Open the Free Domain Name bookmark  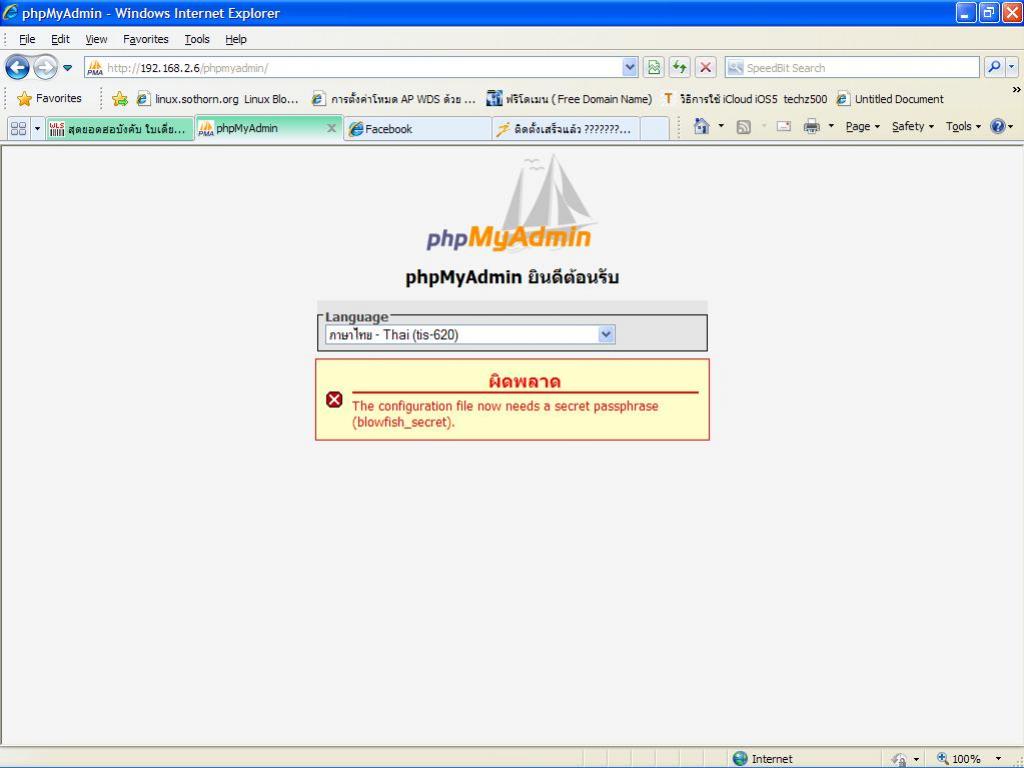pos(569,99)
